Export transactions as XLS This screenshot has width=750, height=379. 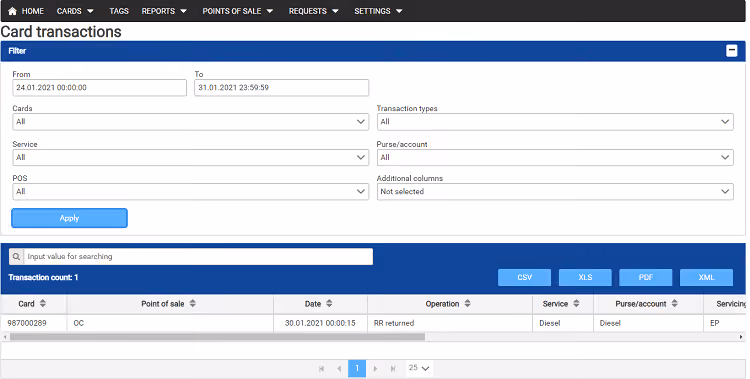585,277
